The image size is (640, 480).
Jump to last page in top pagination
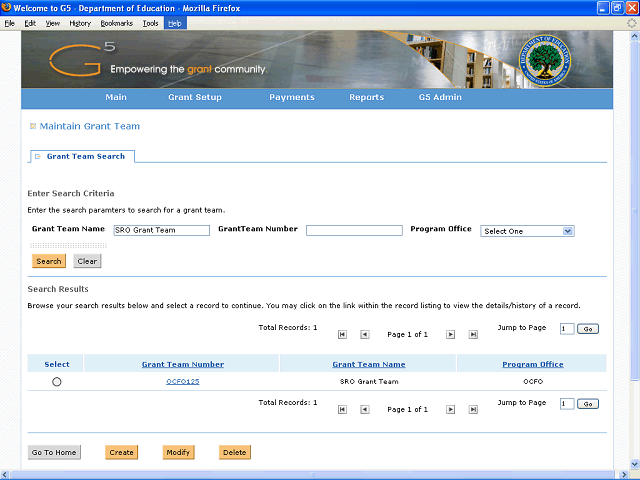coord(473,335)
